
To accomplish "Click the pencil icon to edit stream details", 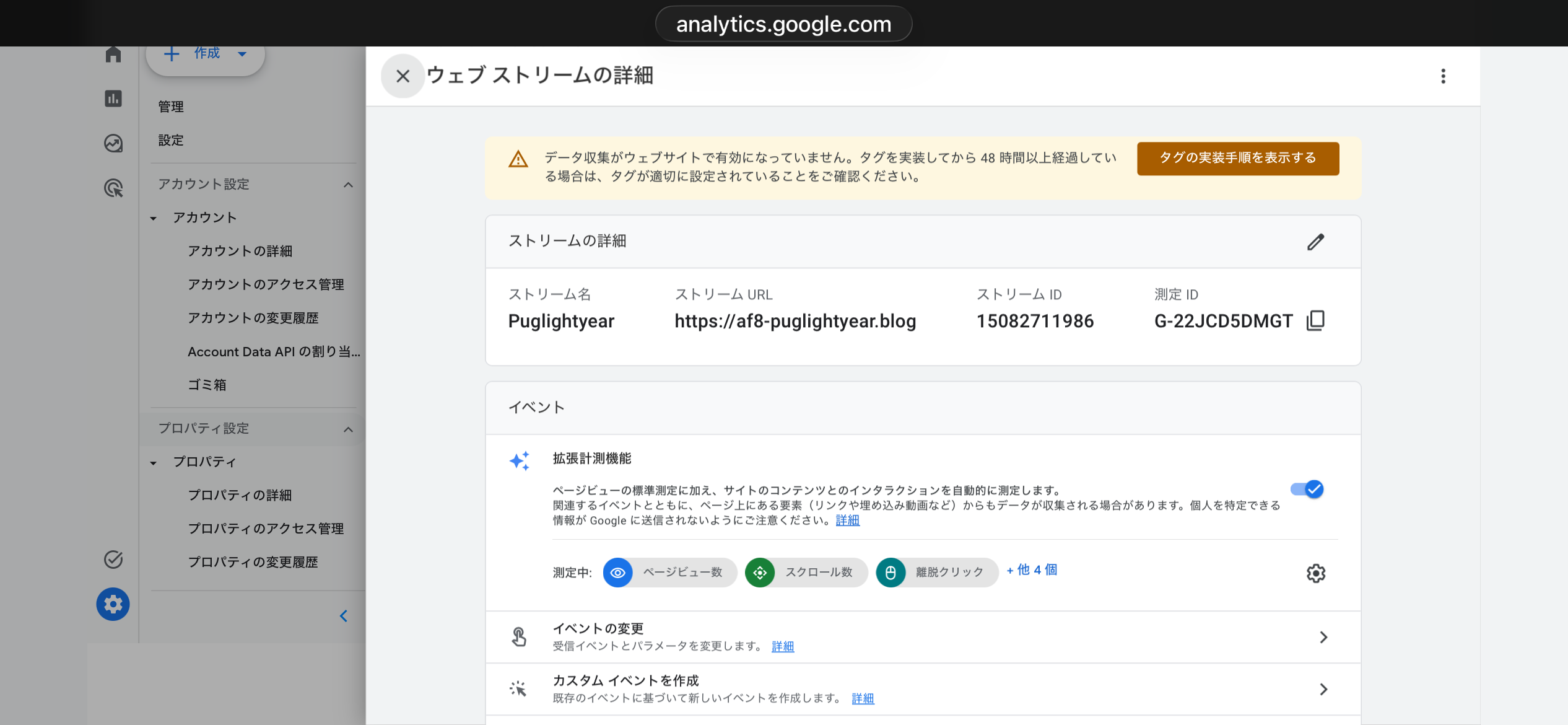I will [1315, 242].
